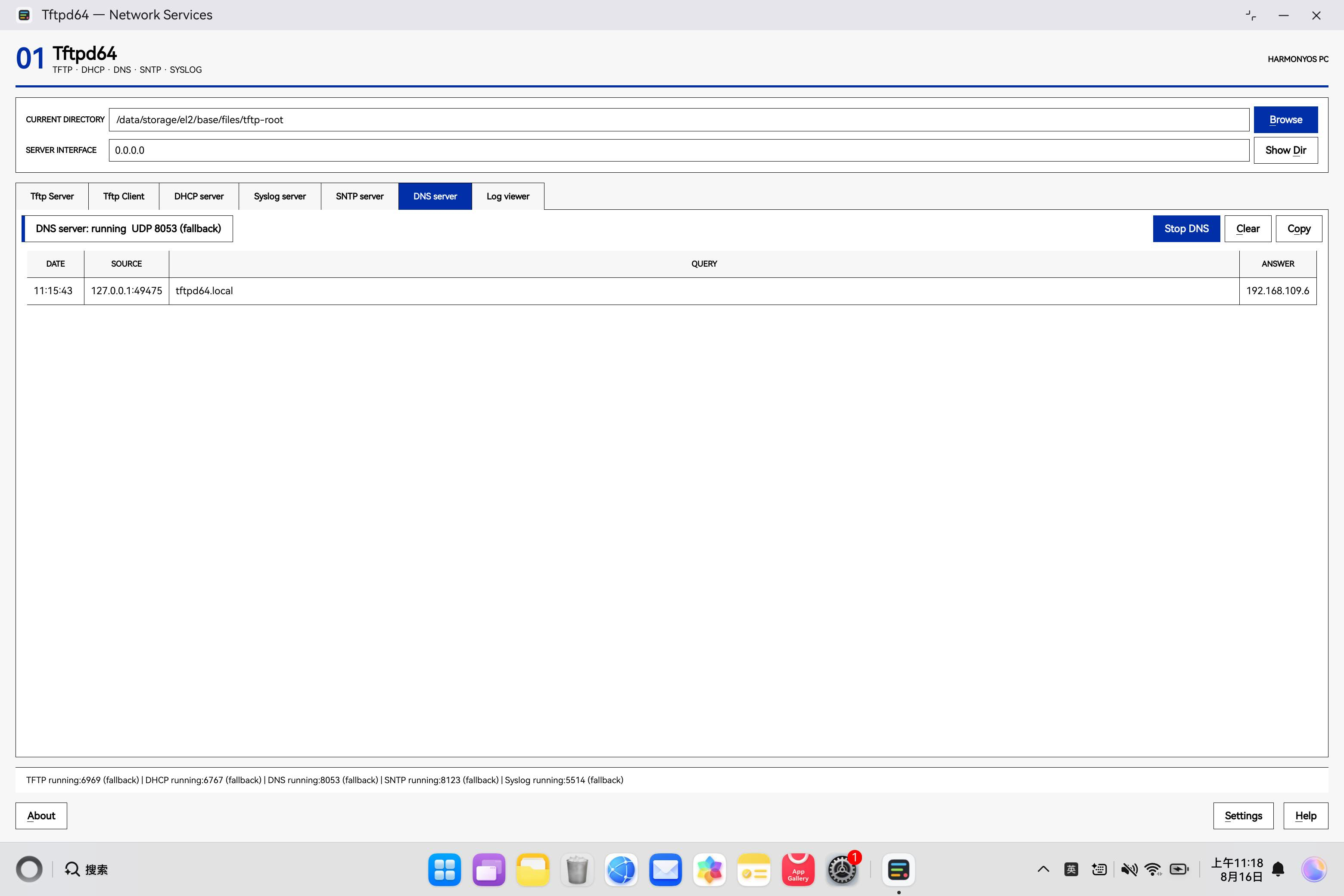Open the Syslog server tab
This screenshot has width=1344, height=896.
click(280, 196)
